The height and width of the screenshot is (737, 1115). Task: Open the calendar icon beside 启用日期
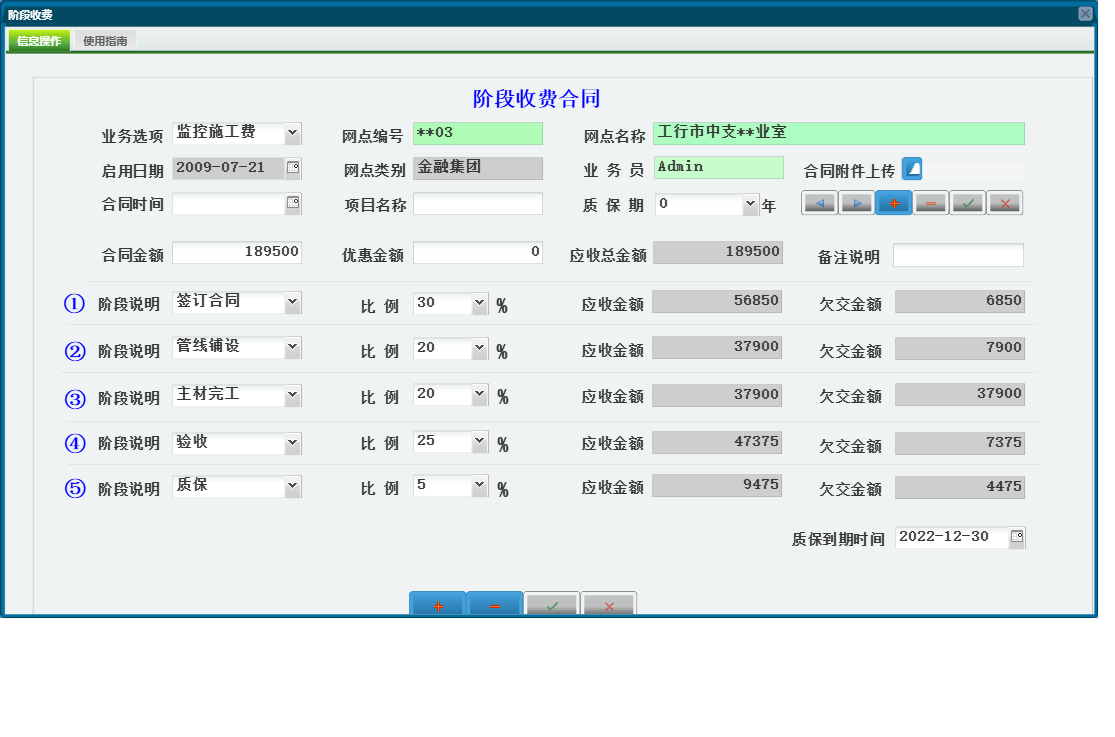(x=295, y=168)
